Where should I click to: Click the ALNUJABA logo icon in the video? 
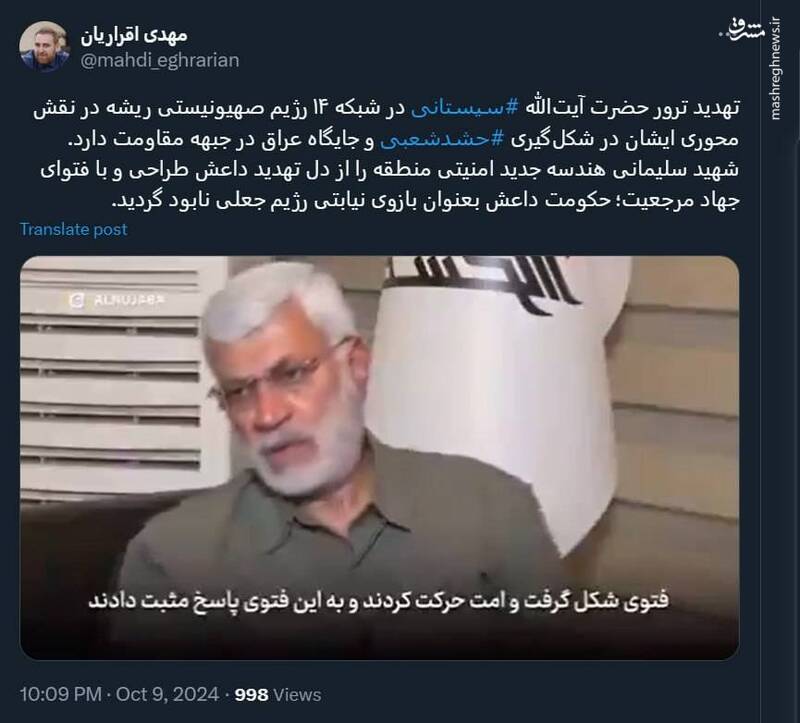point(77,300)
